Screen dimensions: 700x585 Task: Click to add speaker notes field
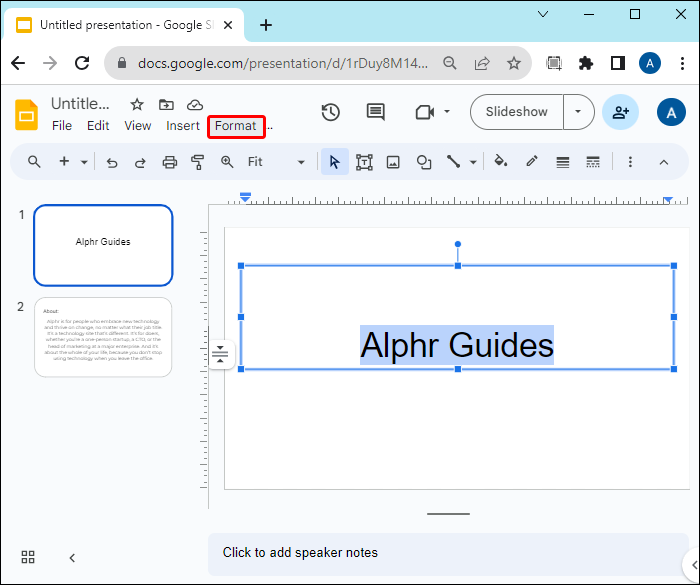tap(448, 553)
